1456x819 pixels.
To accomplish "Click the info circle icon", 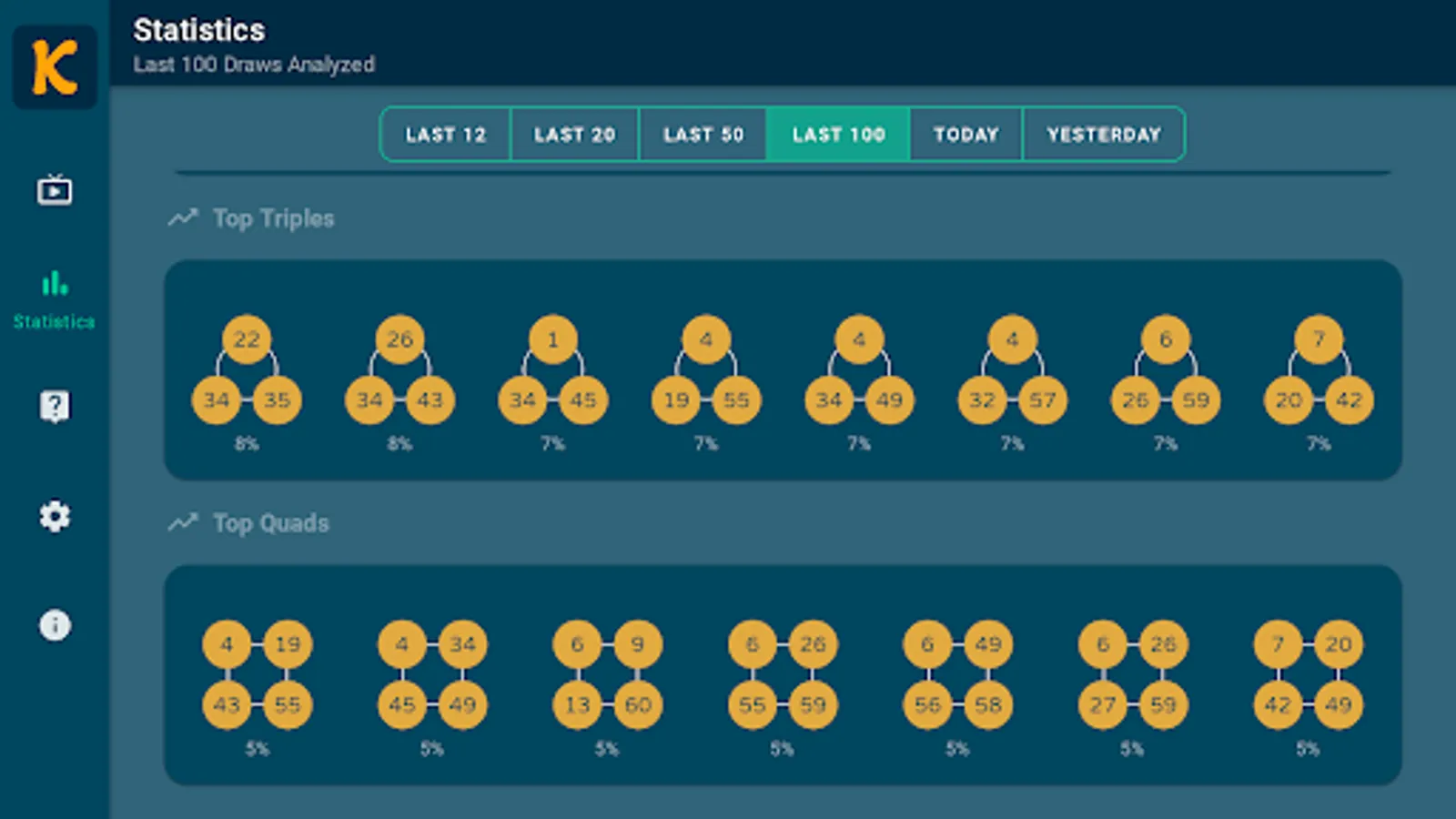I will 55,625.
